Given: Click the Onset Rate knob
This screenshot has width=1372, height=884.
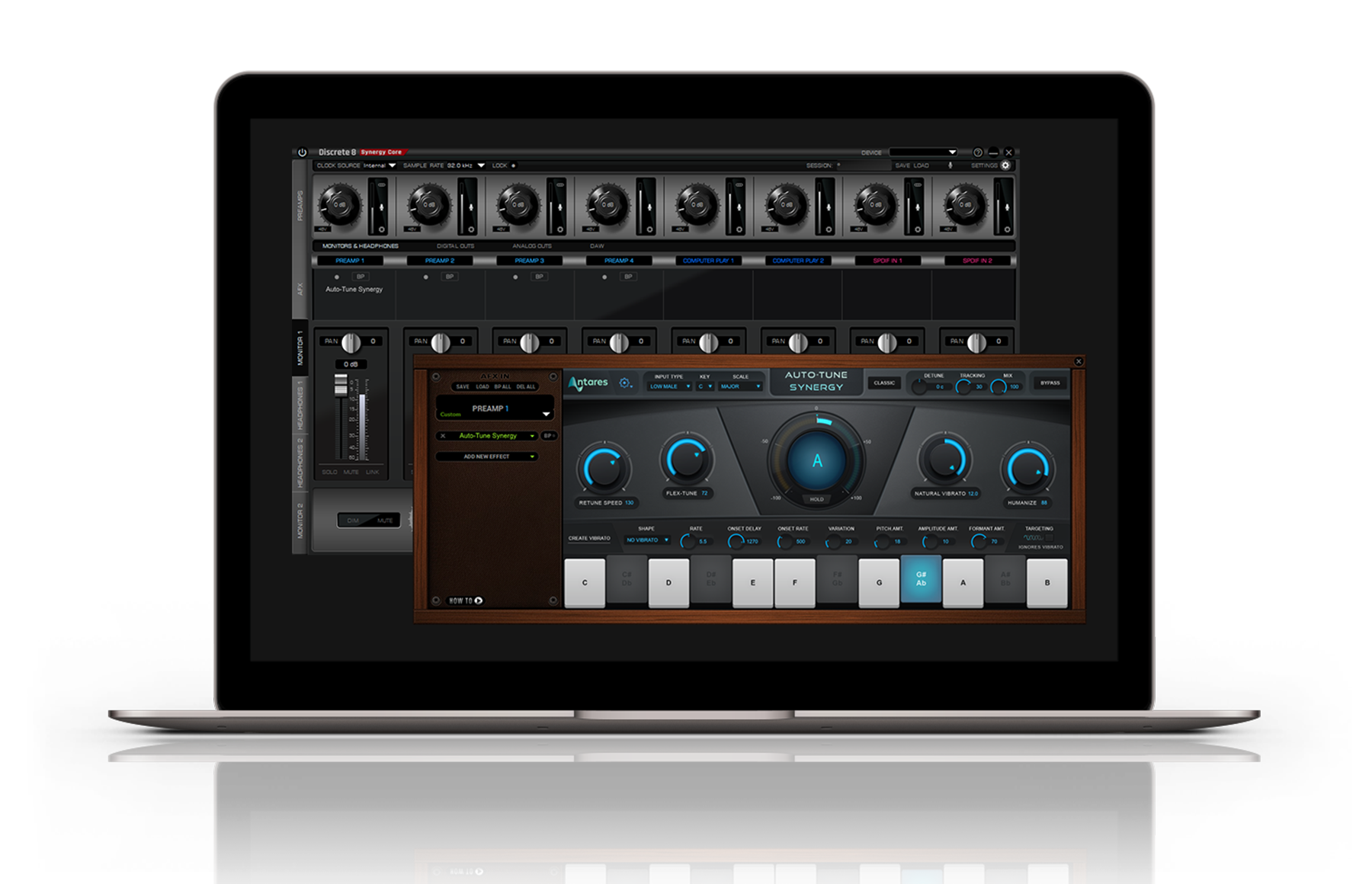Looking at the screenshot, I should click(x=784, y=542).
